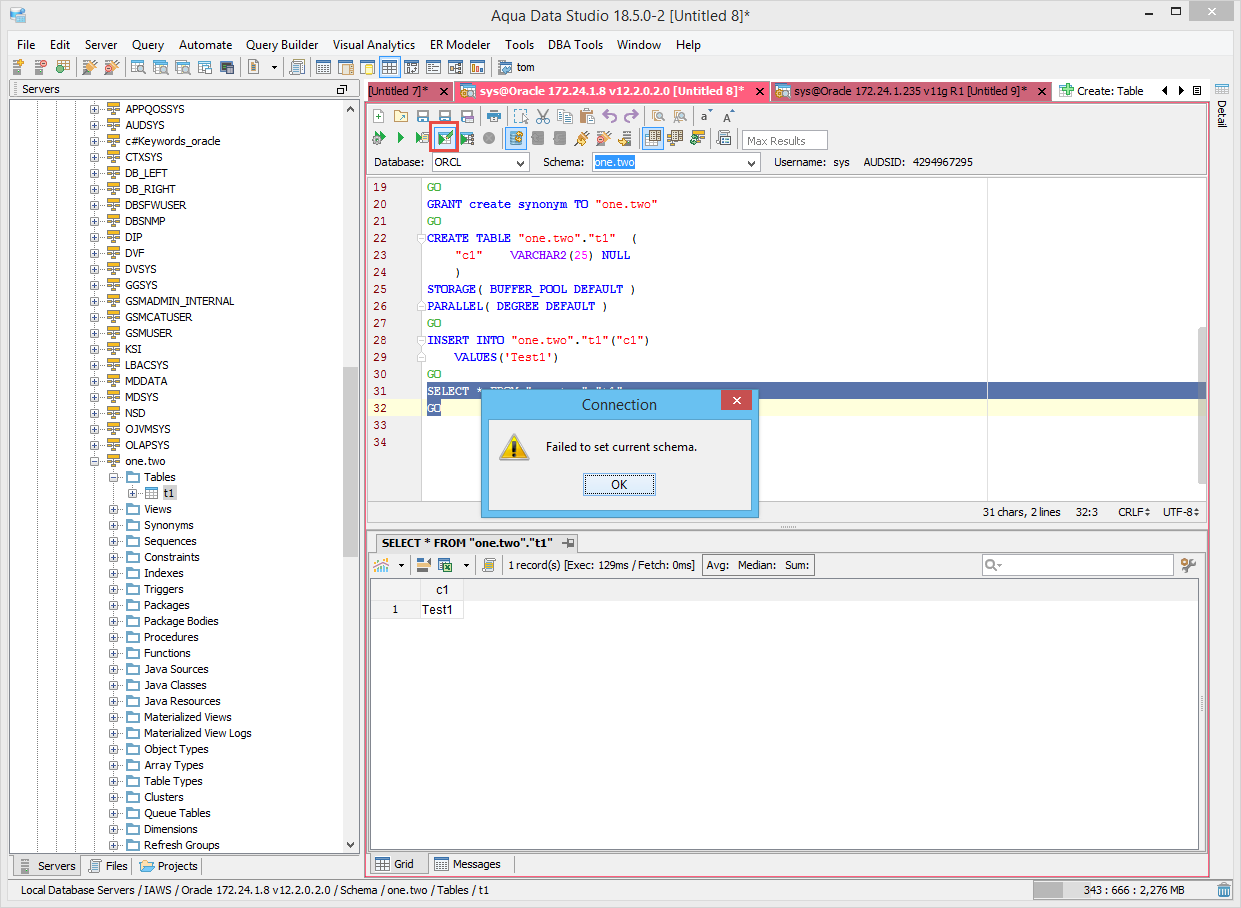This screenshot has height=908, width=1241.
Task: Click the new script icon in editor toolbar
Action: [x=378, y=116]
